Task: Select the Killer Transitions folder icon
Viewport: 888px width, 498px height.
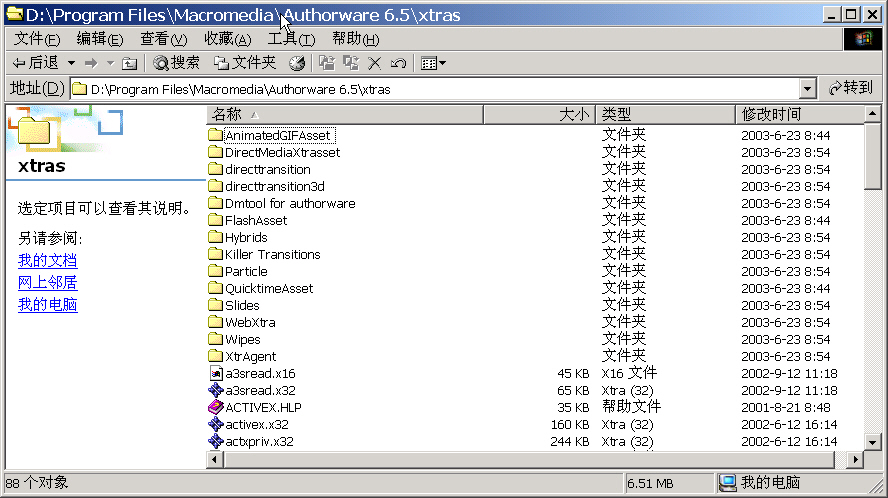Action: click(x=215, y=254)
